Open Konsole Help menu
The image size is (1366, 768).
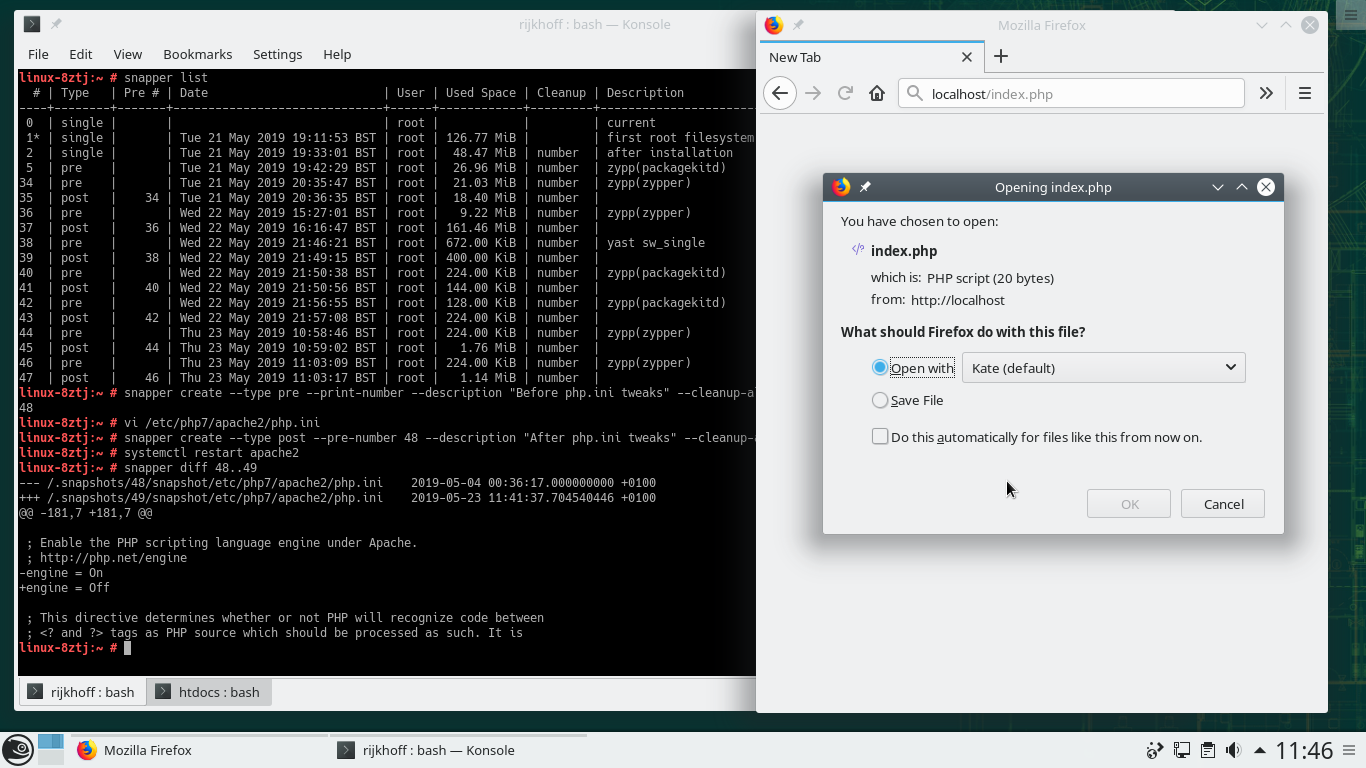tap(337, 54)
